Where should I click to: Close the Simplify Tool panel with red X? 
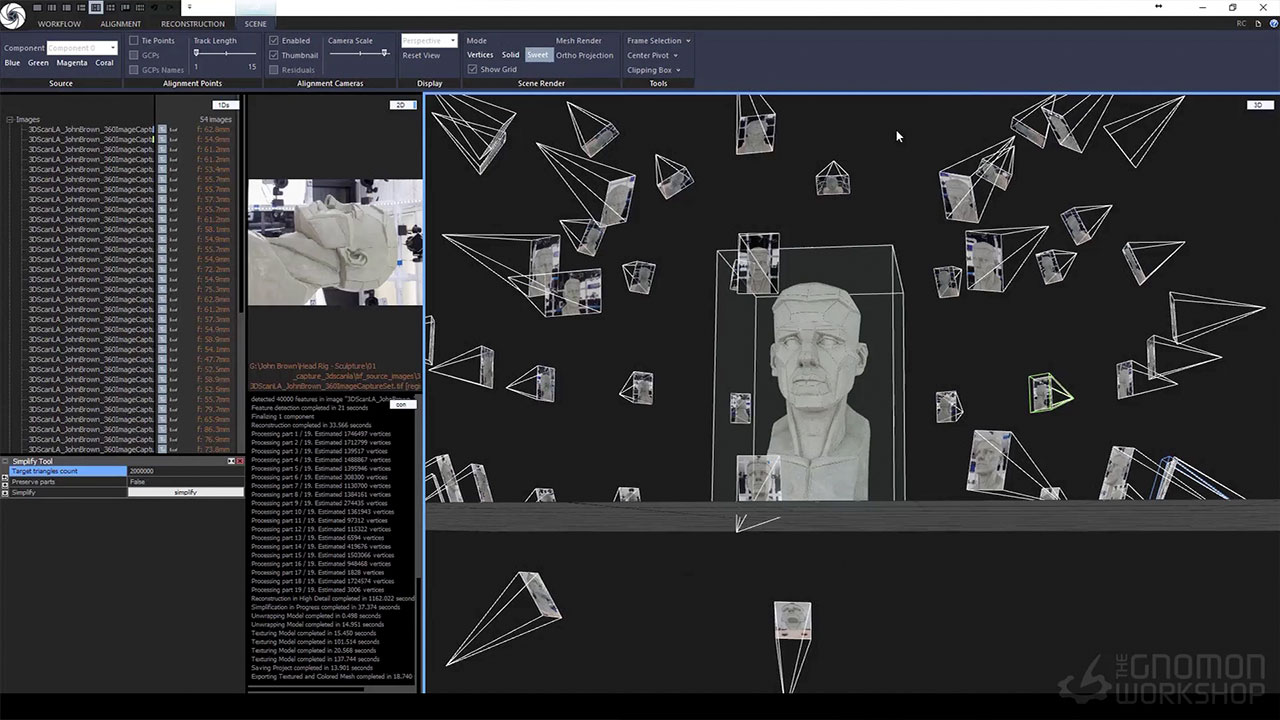[240, 461]
